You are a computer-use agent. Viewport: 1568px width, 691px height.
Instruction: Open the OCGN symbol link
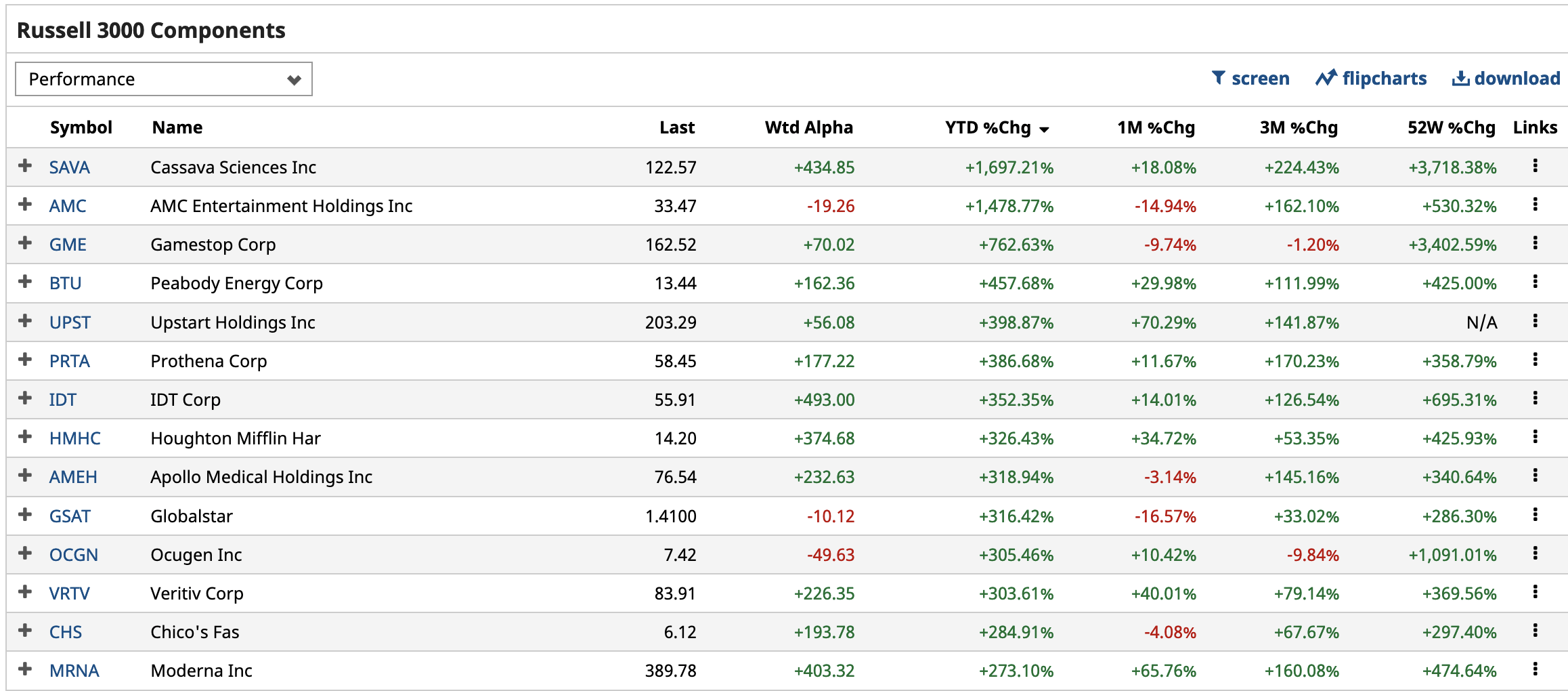point(73,555)
